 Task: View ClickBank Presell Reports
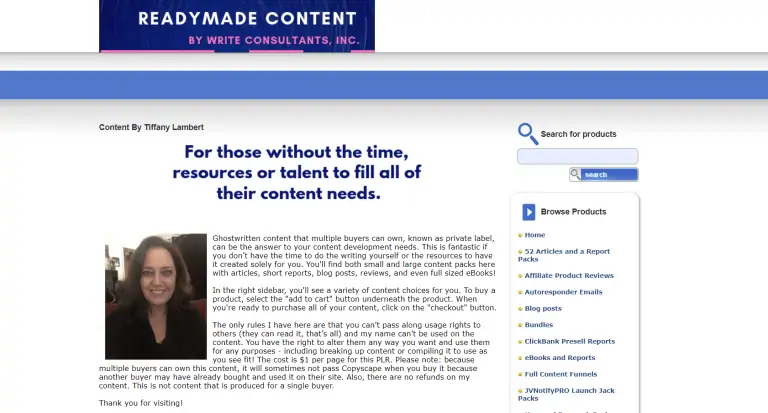pyautogui.click(x=569, y=341)
